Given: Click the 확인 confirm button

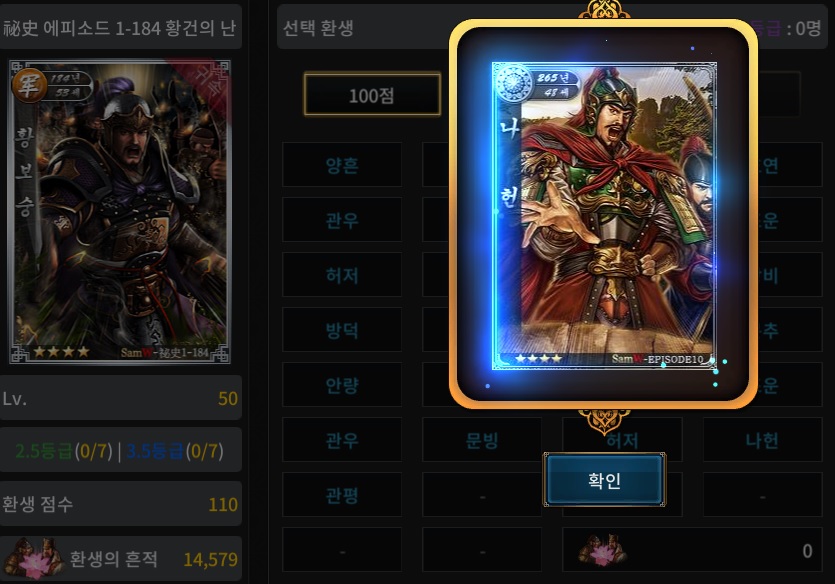Looking at the screenshot, I should (604, 480).
